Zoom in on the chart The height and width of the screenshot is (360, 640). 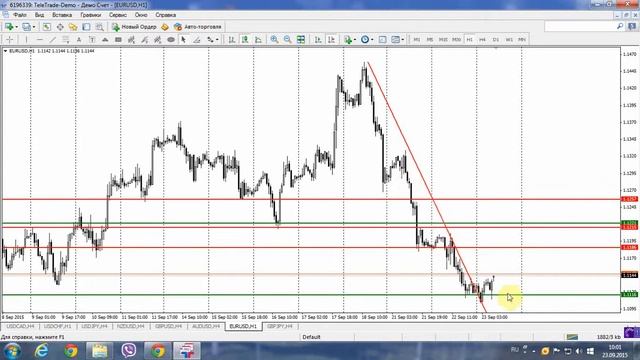[274, 40]
